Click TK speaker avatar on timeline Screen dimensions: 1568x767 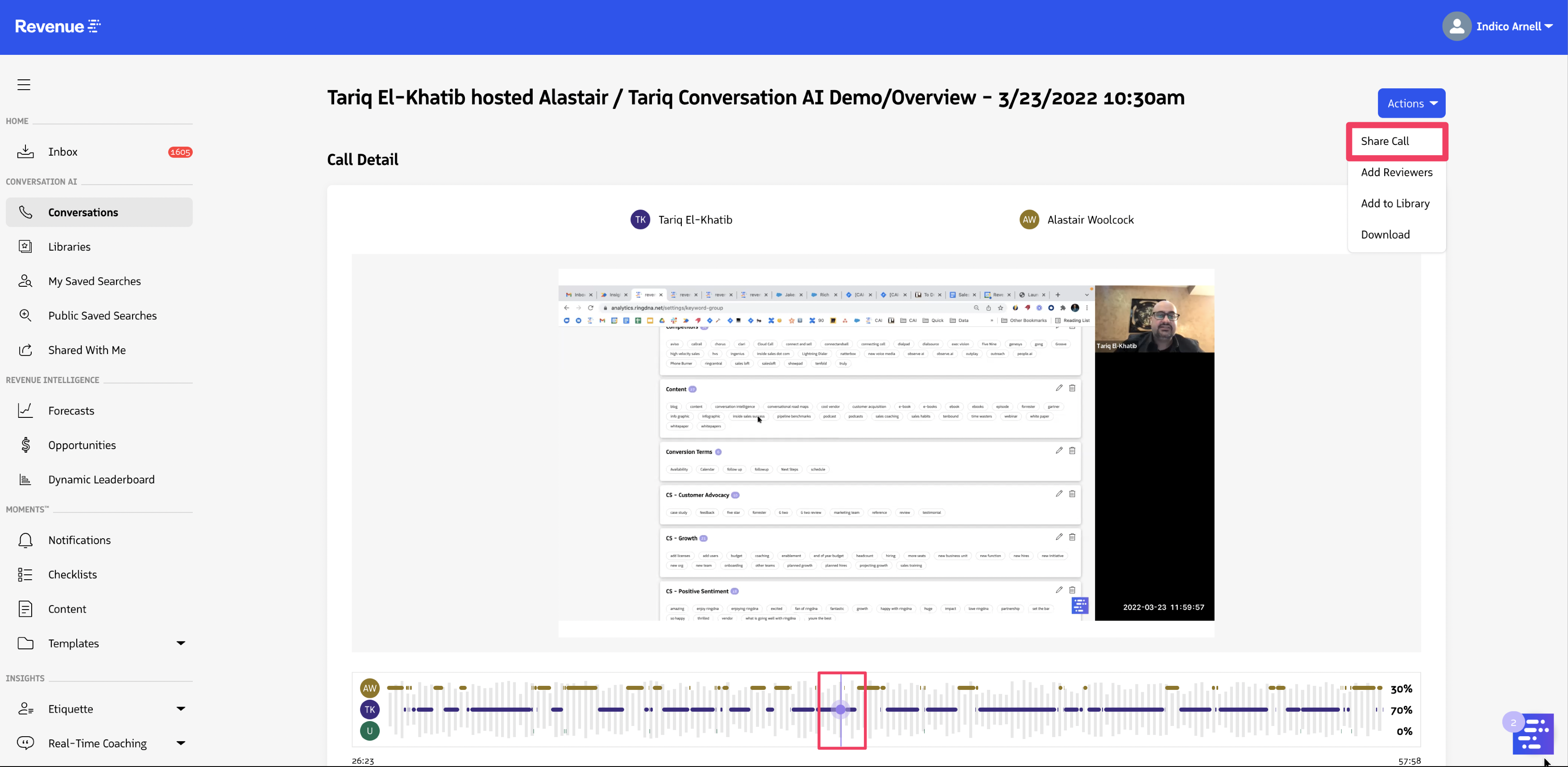tap(369, 709)
